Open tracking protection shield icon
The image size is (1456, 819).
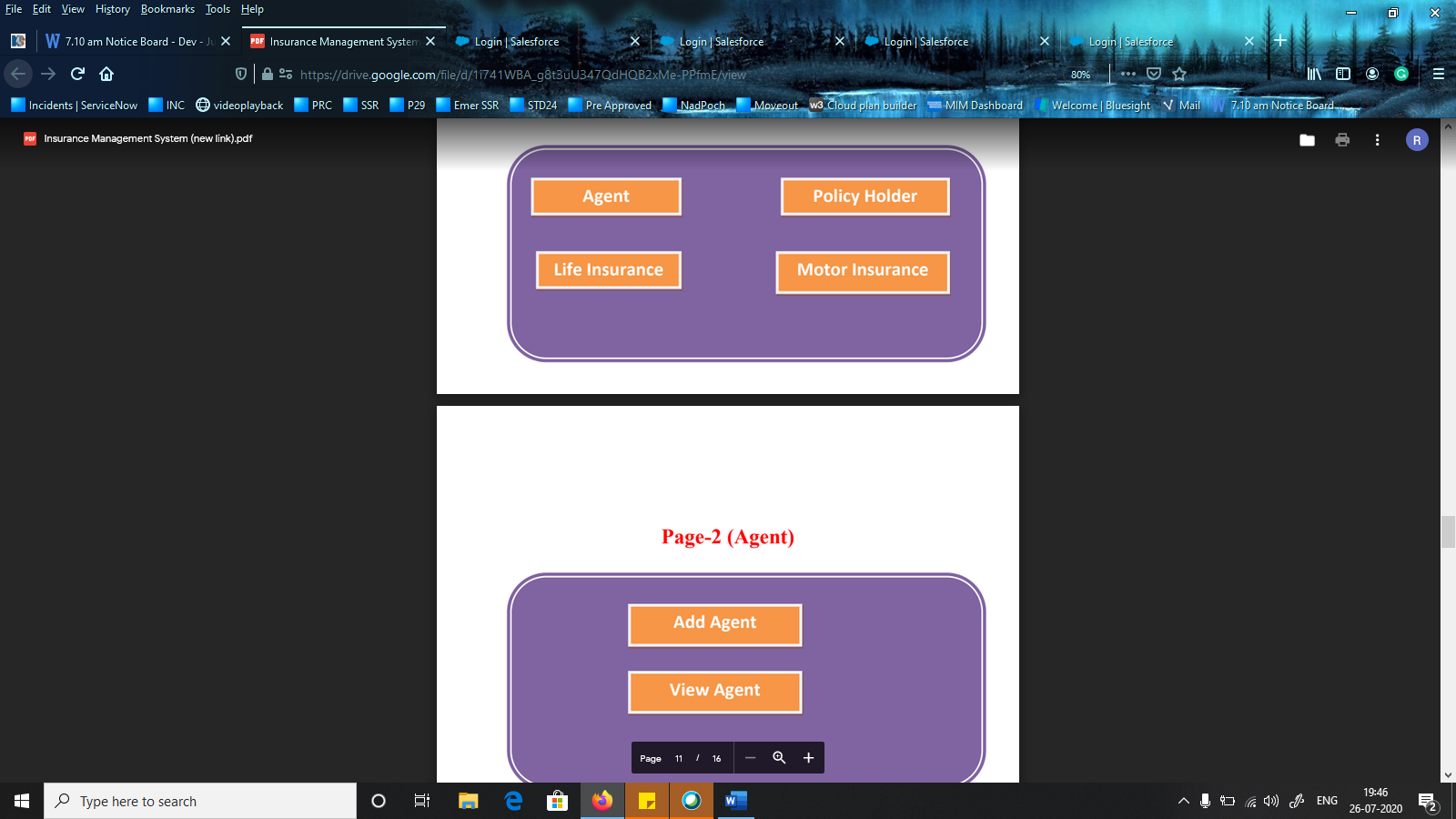[241, 74]
